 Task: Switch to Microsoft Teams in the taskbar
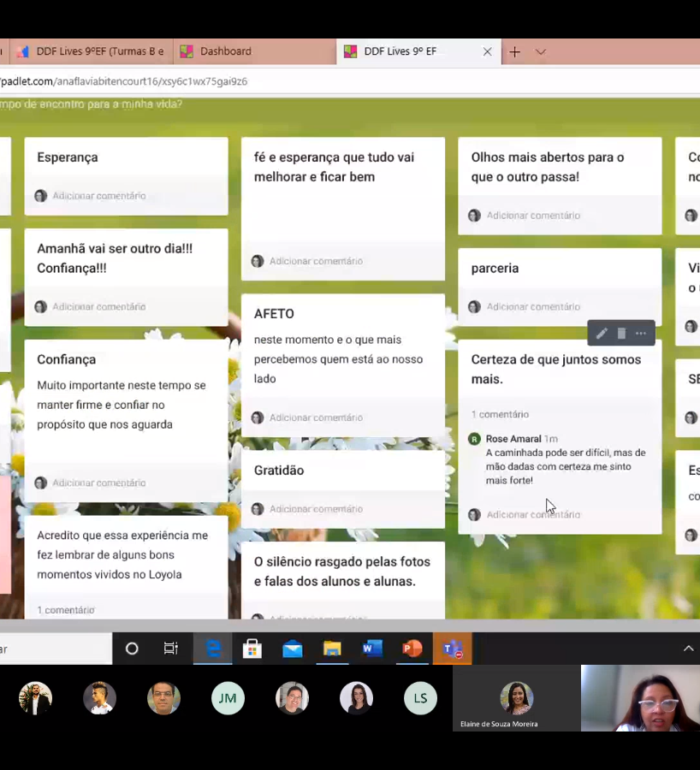[x=452, y=649]
